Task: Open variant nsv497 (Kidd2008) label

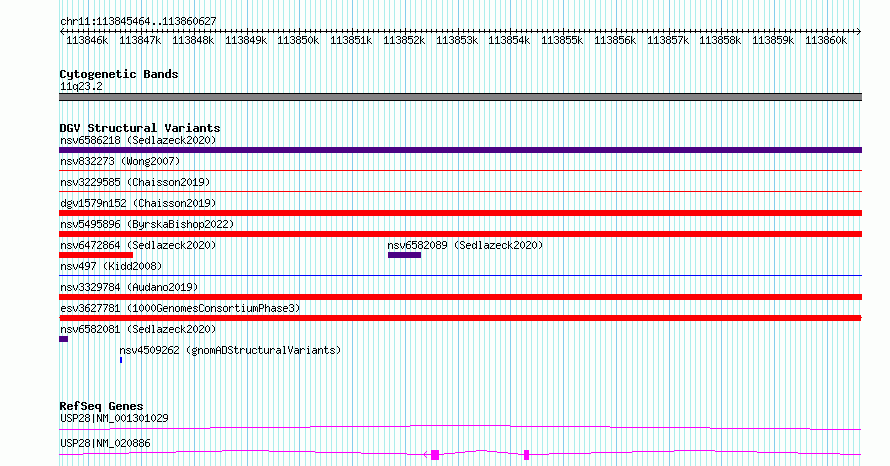Action: [111, 266]
